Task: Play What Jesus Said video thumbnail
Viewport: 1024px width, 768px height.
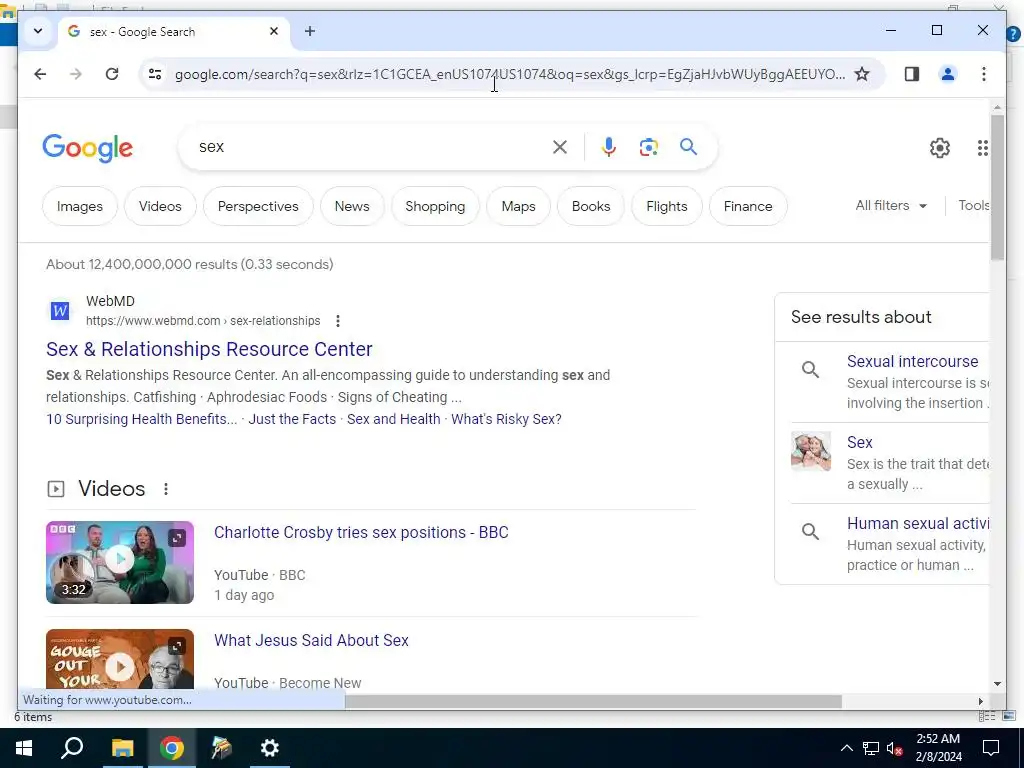Action: pos(120,659)
